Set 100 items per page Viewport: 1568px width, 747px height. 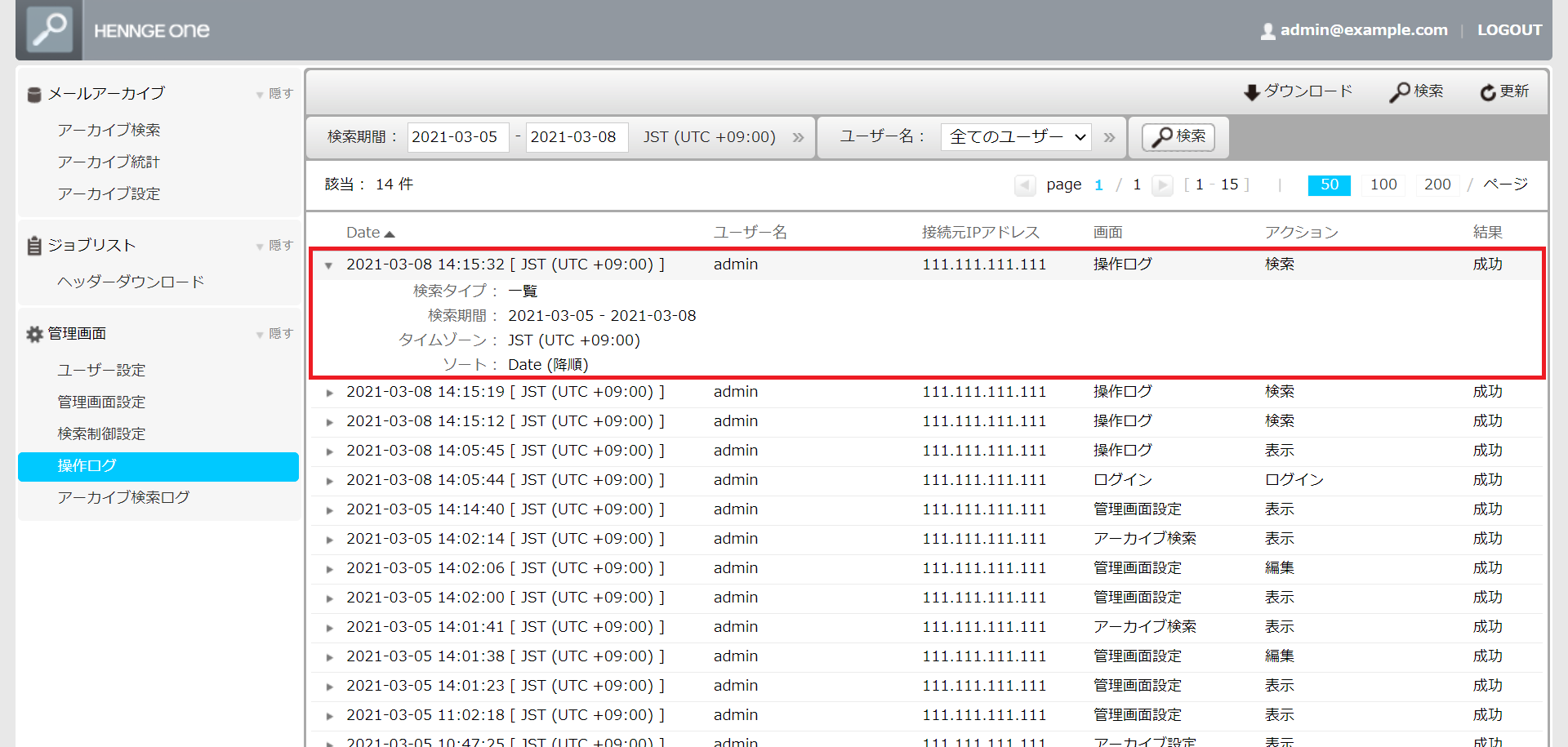1383,185
